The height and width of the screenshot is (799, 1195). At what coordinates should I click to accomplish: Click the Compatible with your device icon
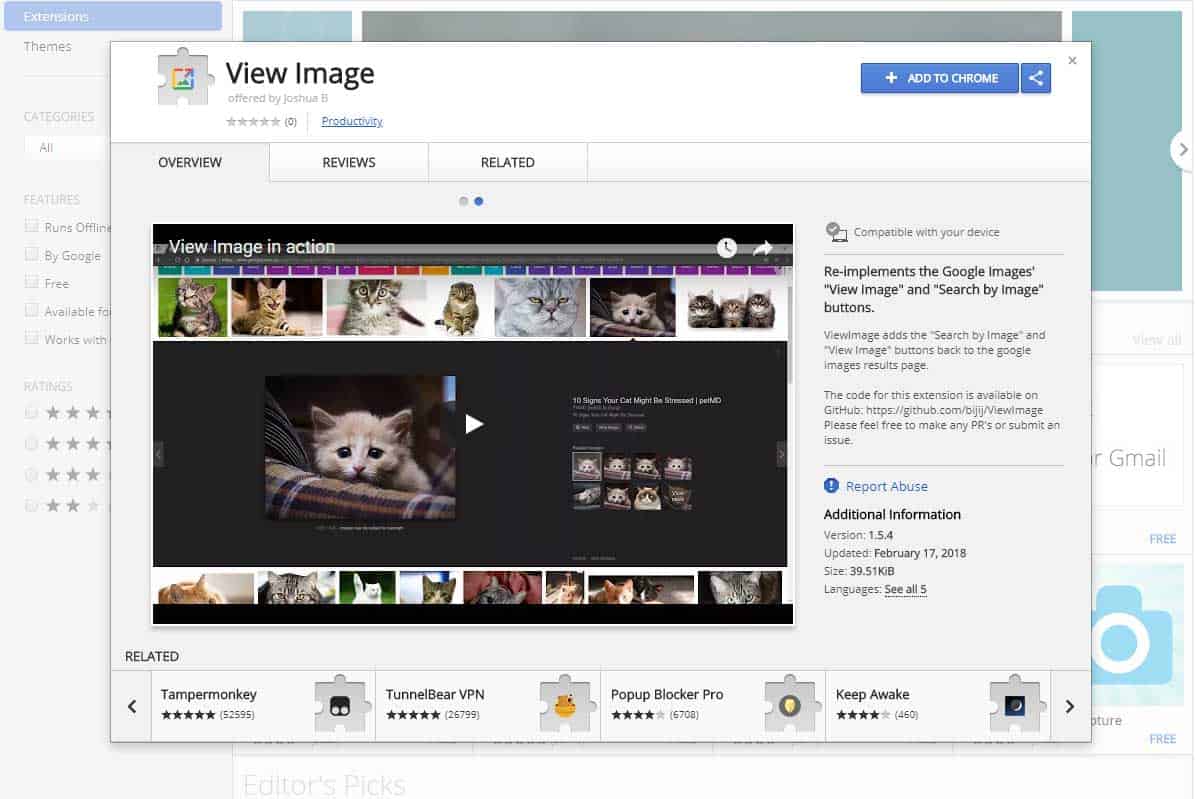coord(836,232)
